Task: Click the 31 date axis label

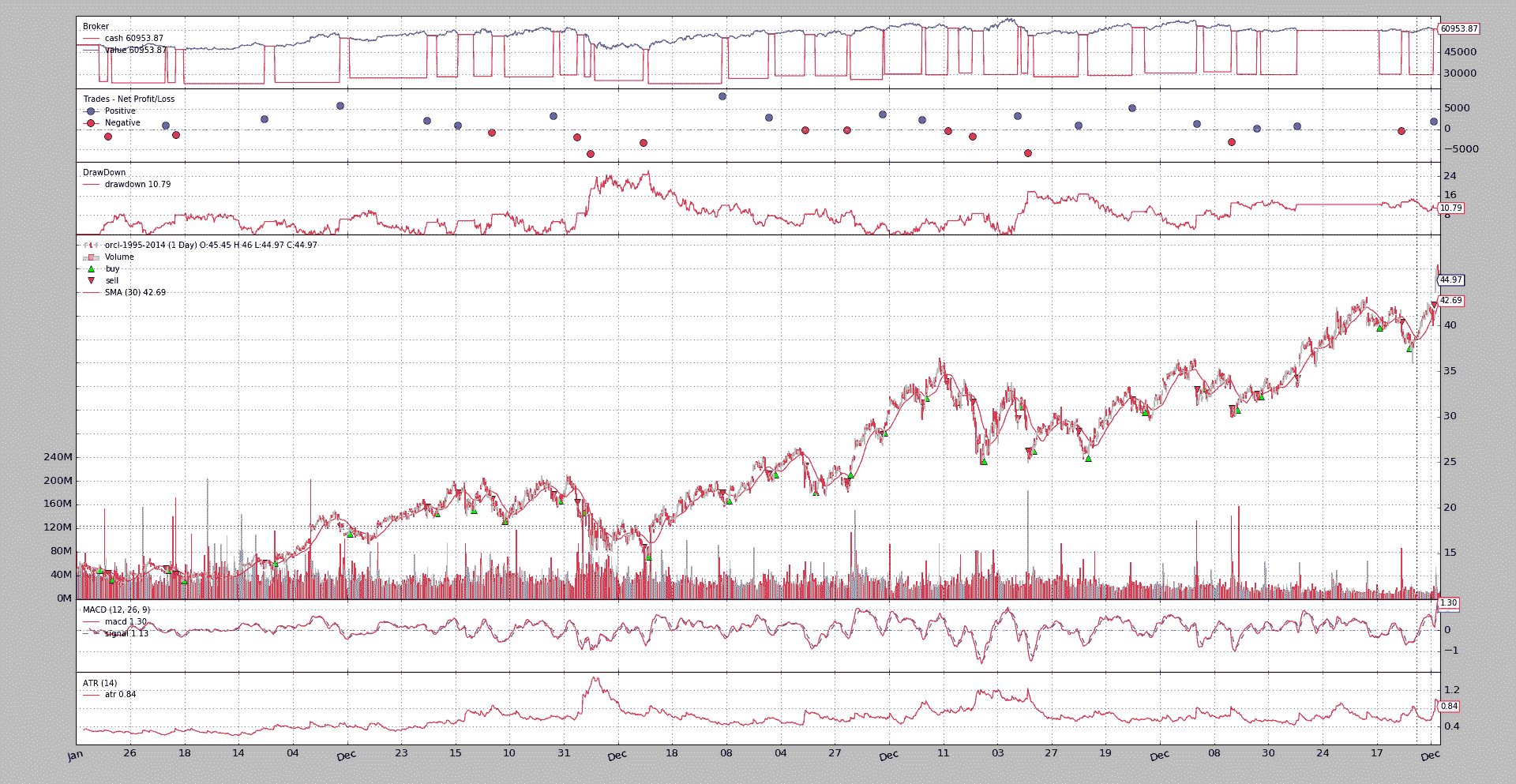Action: (564, 753)
